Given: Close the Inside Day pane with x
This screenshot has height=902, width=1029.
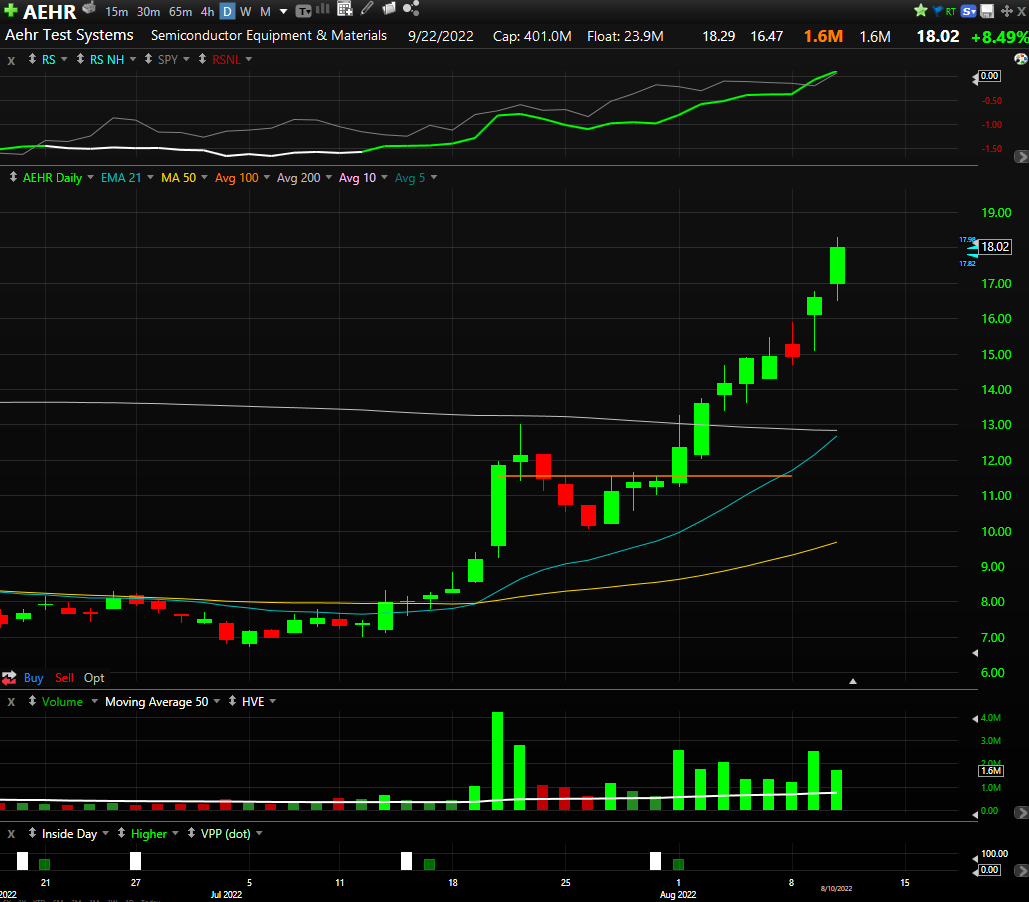Looking at the screenshot, I should pyautogui.click(x=11, y=834).
